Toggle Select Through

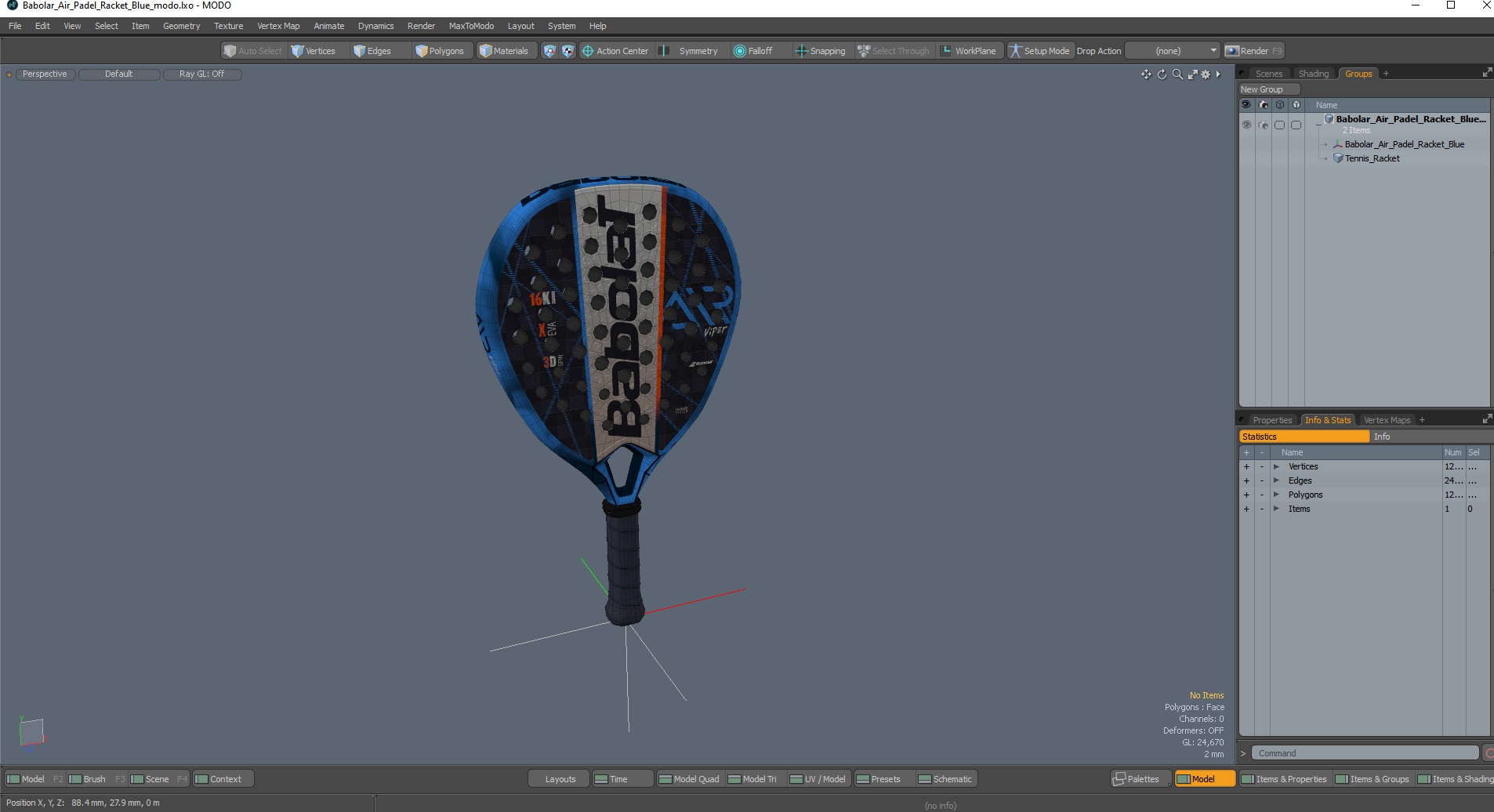pyautogui.click(x=894, y=51)
